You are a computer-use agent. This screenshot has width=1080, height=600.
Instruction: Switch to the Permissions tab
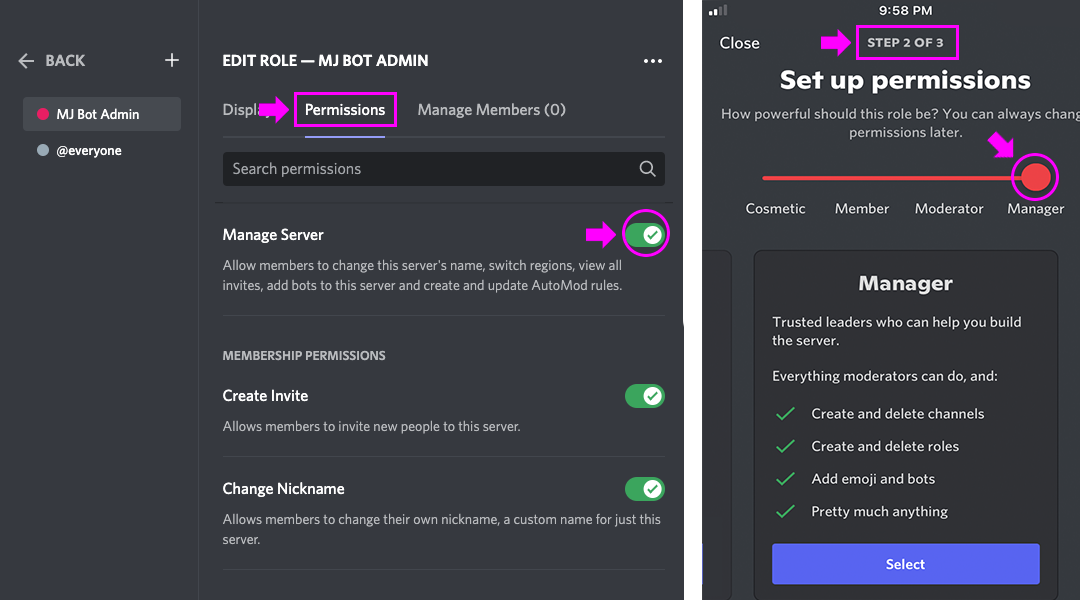[345, 110]
